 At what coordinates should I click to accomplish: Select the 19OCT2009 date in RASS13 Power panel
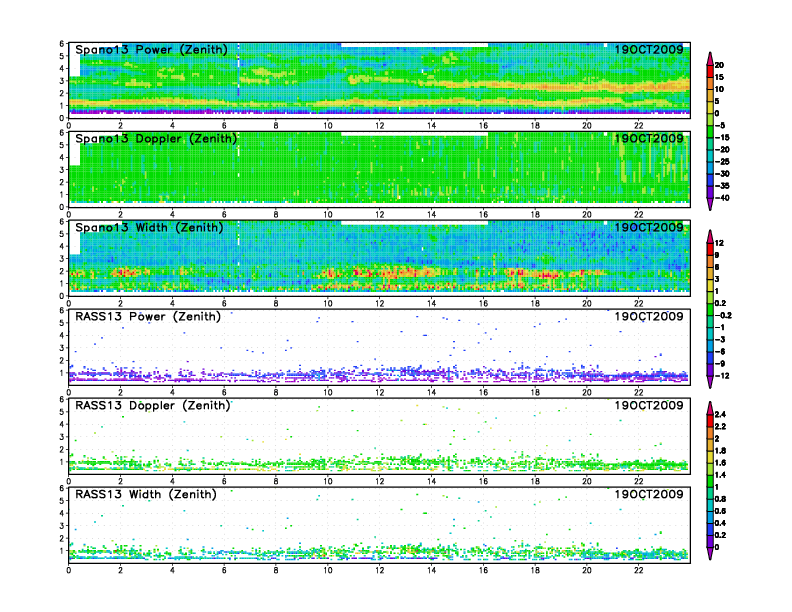[649, 317]
